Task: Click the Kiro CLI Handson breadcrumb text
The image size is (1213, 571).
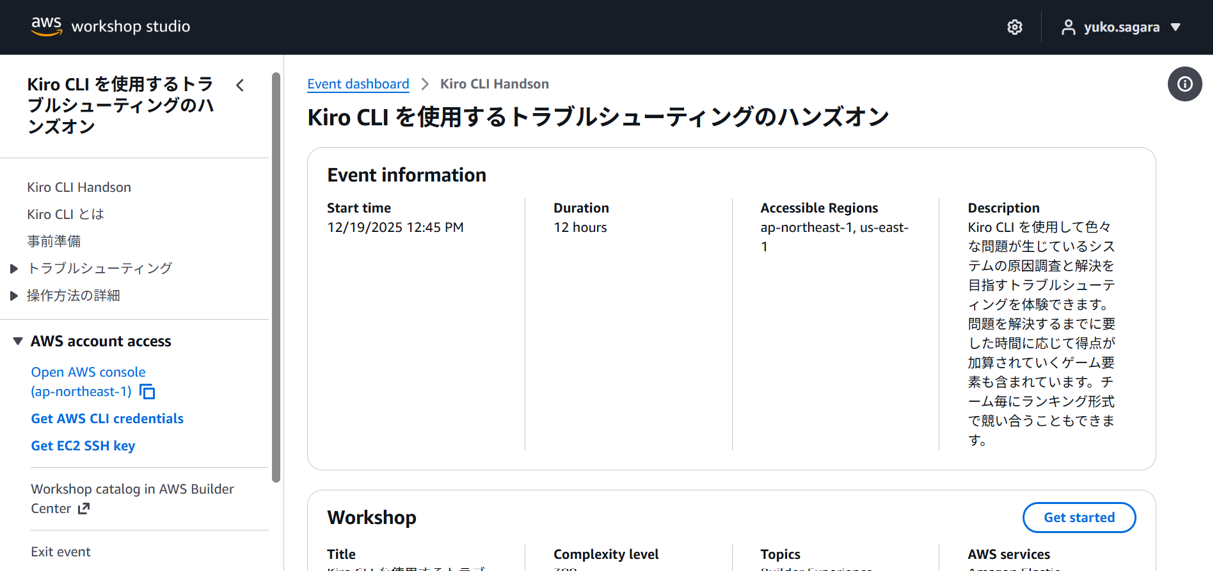Action: (494, 84)
